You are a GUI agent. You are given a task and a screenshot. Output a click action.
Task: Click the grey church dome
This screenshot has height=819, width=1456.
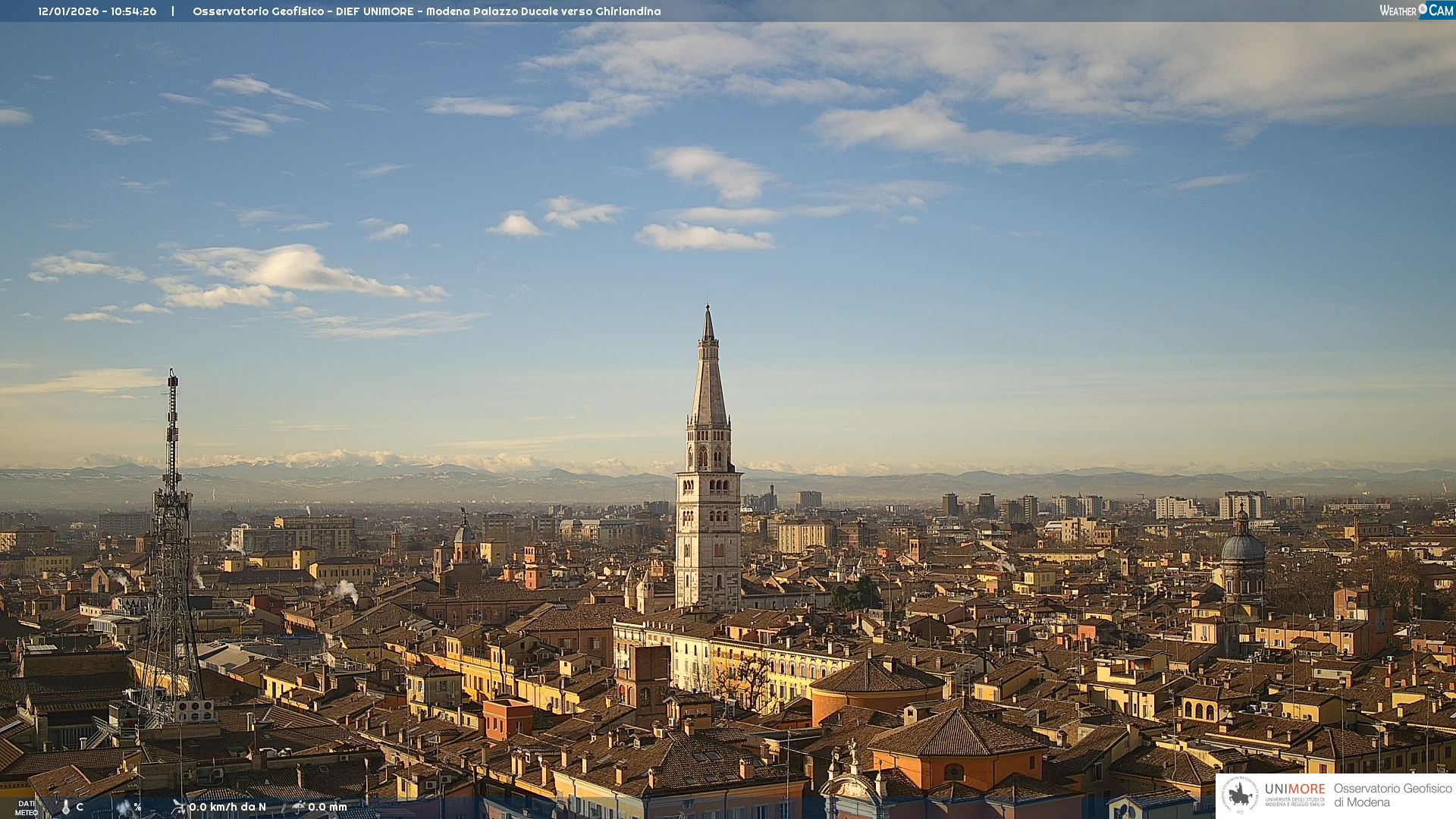(1242, 548)
